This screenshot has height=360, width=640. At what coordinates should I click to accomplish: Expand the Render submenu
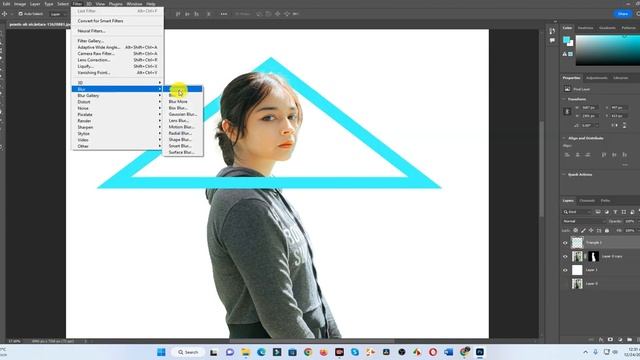[117, 121]
